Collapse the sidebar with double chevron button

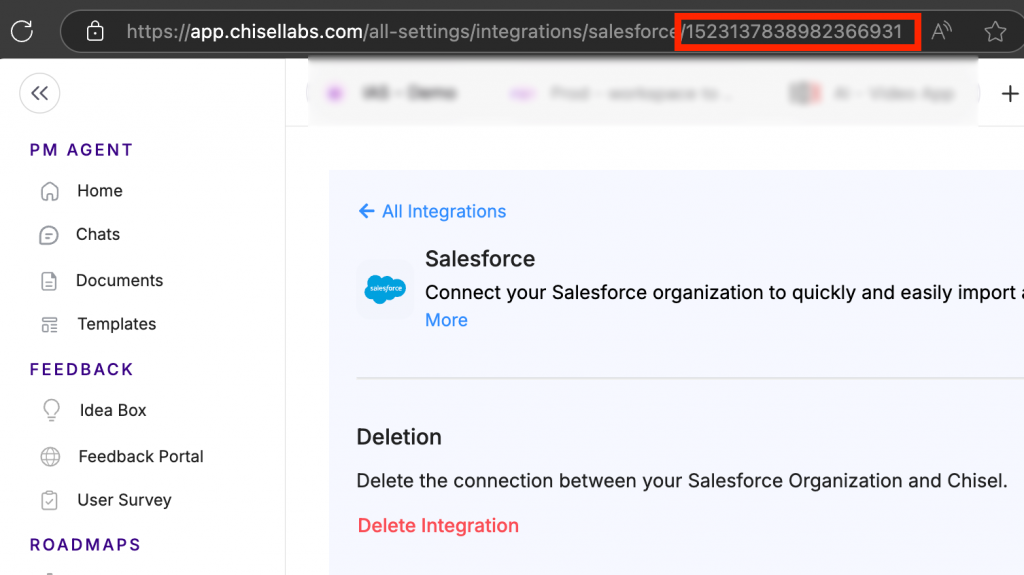[40, 93]
